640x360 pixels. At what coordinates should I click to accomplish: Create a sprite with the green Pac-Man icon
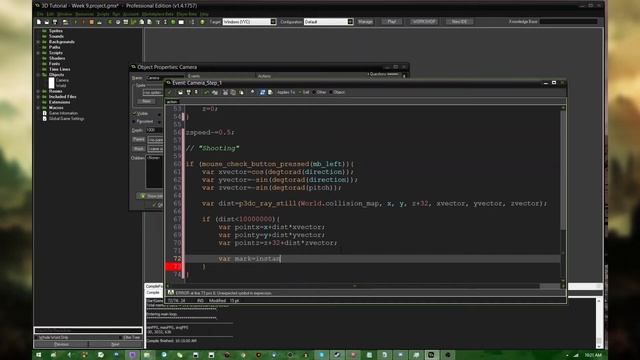coord(110,22)
